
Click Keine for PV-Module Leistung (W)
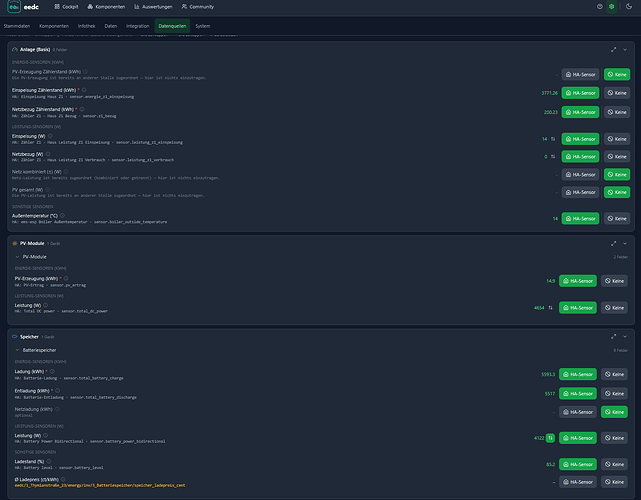coord(614,308)
